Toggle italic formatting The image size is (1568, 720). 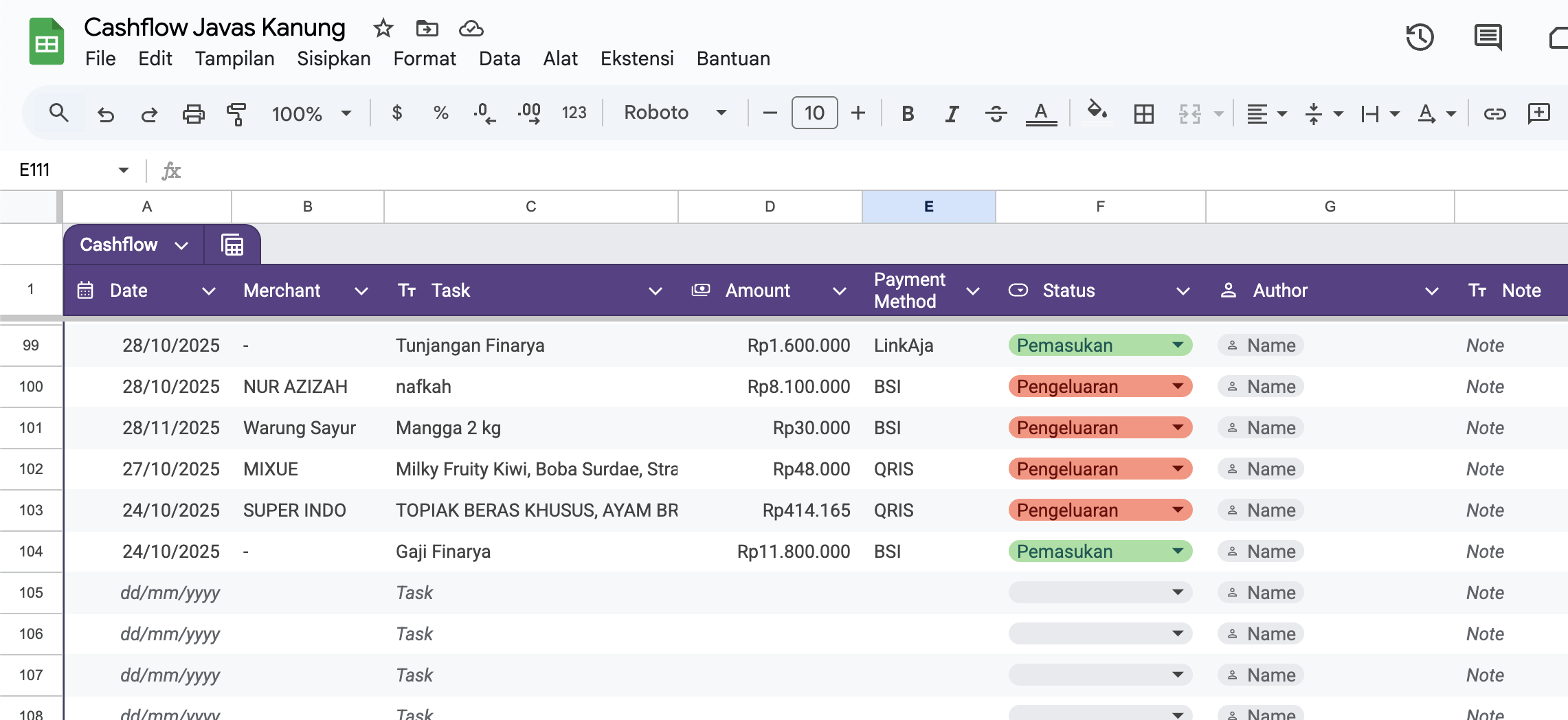coord(952,113)
